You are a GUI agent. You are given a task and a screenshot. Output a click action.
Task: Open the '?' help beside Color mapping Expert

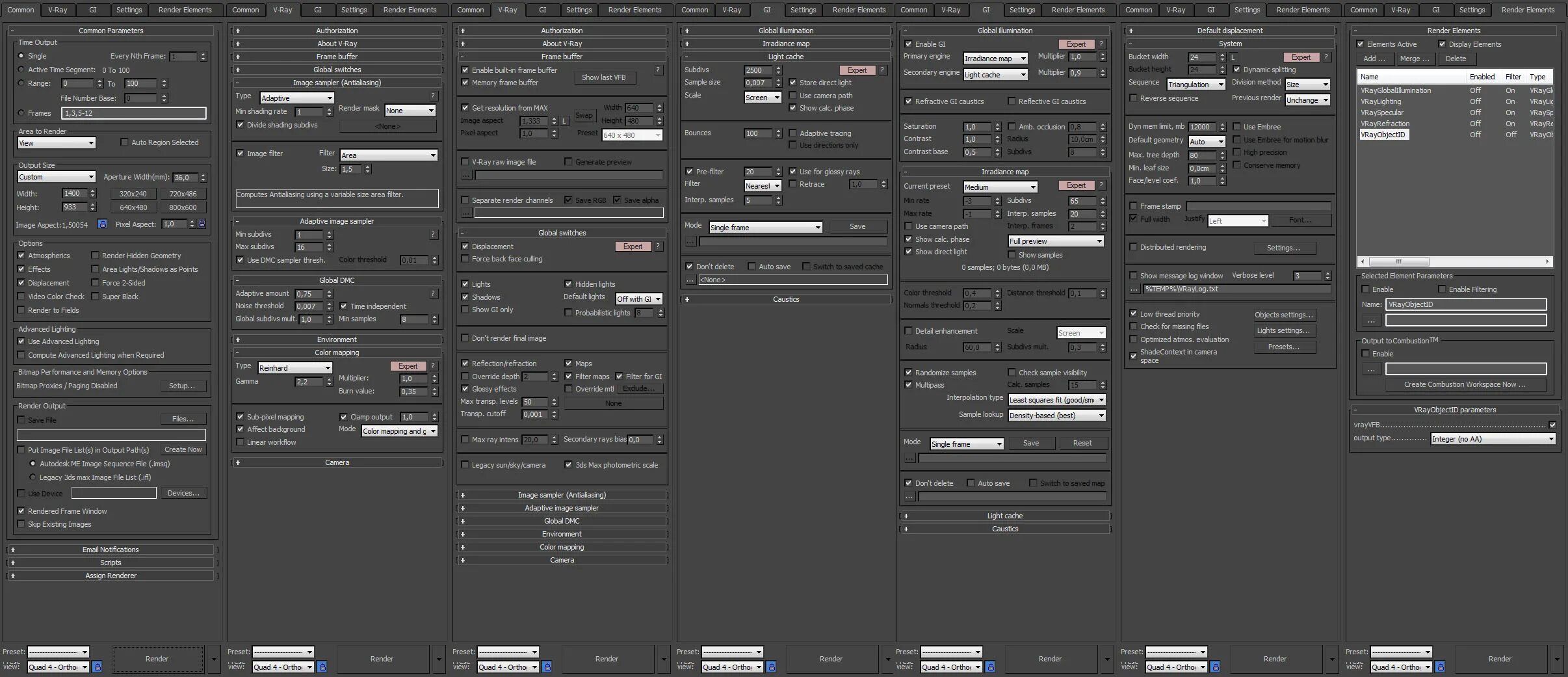433,366
